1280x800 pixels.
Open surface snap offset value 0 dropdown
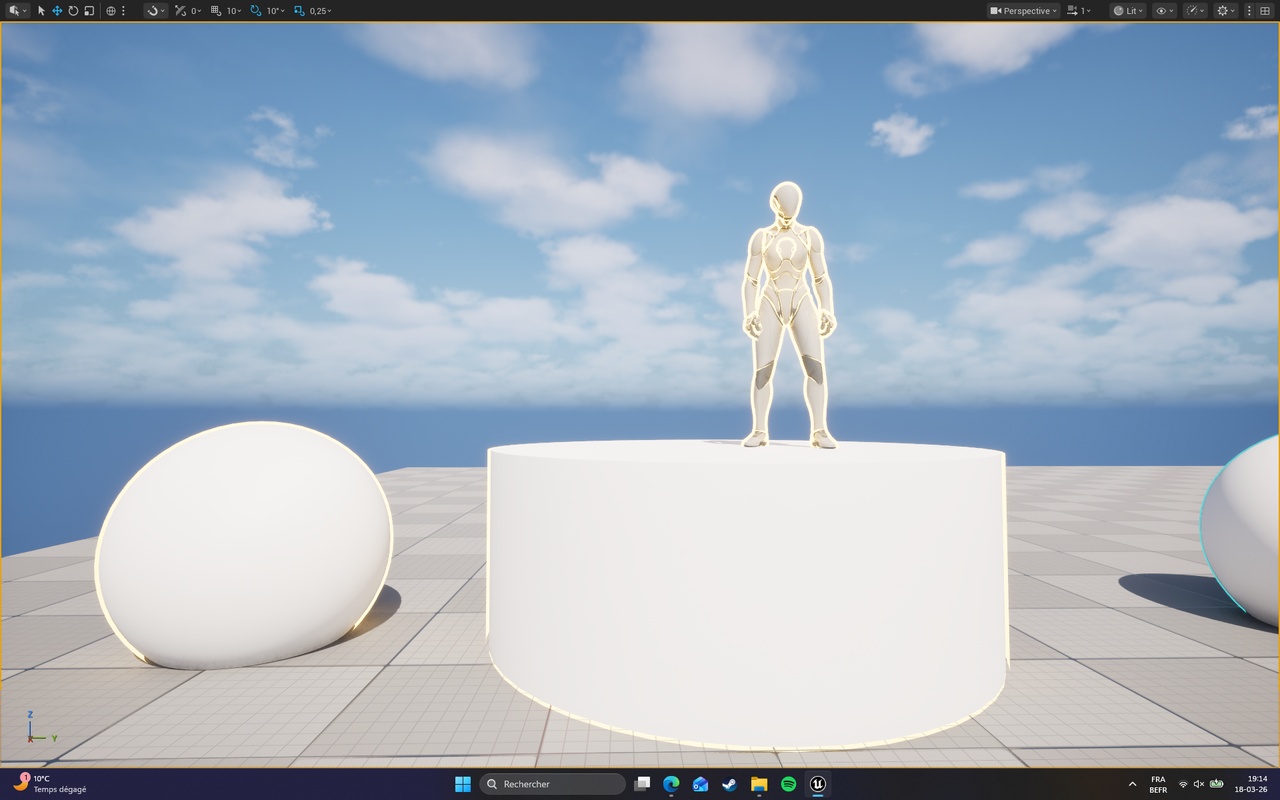(x=196, y=10)
